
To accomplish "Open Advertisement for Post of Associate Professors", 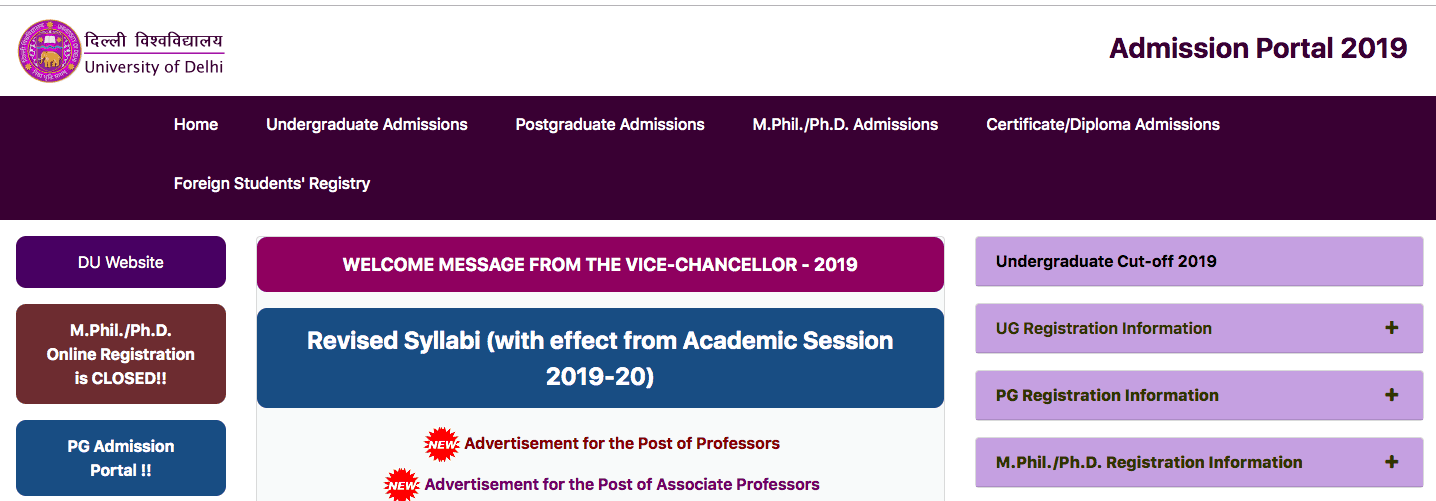I will pos(622,485).
